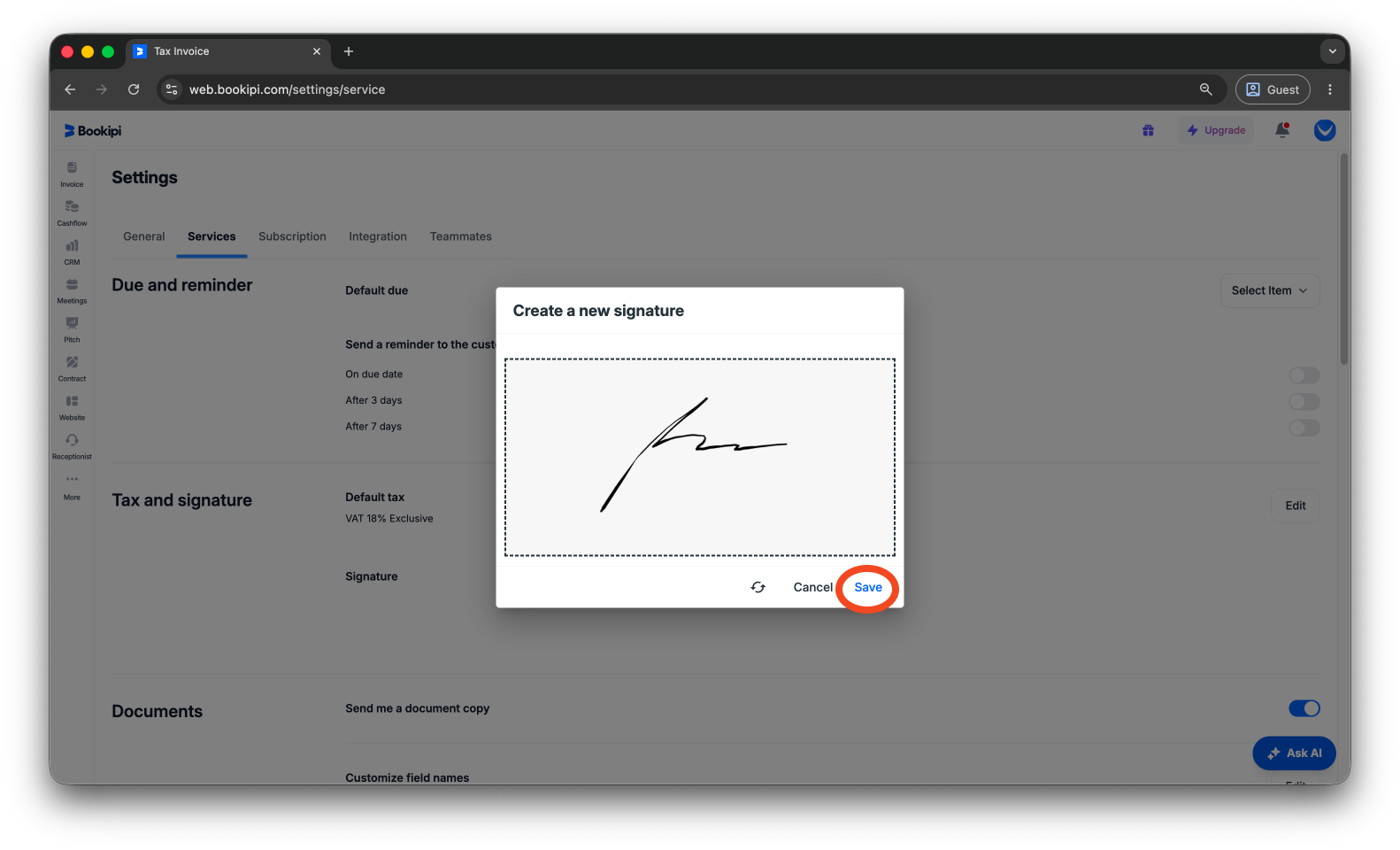Click the Upgrade button

click(1216, 130)
